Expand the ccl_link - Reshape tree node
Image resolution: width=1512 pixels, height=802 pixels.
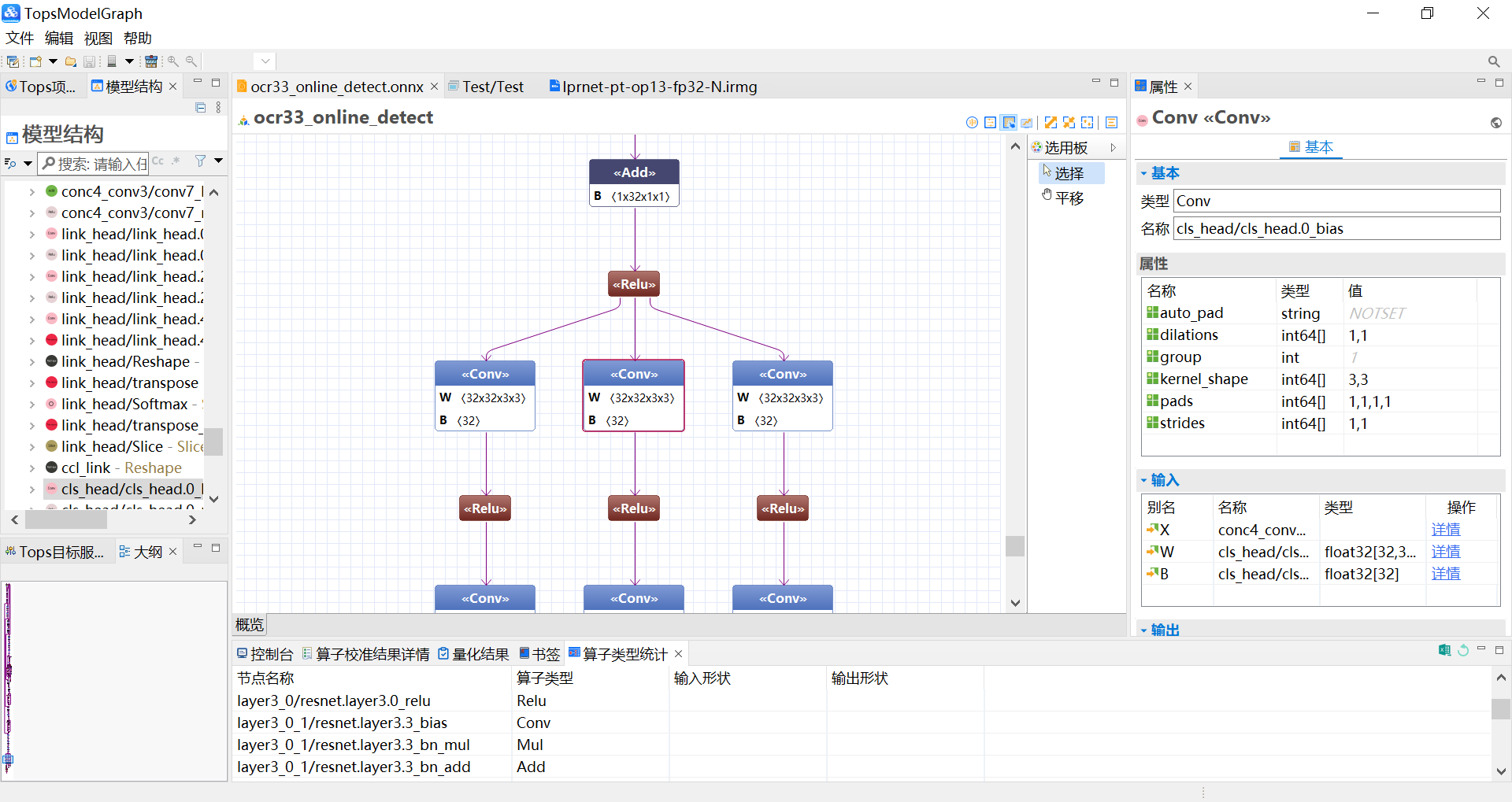pos(31,468)
